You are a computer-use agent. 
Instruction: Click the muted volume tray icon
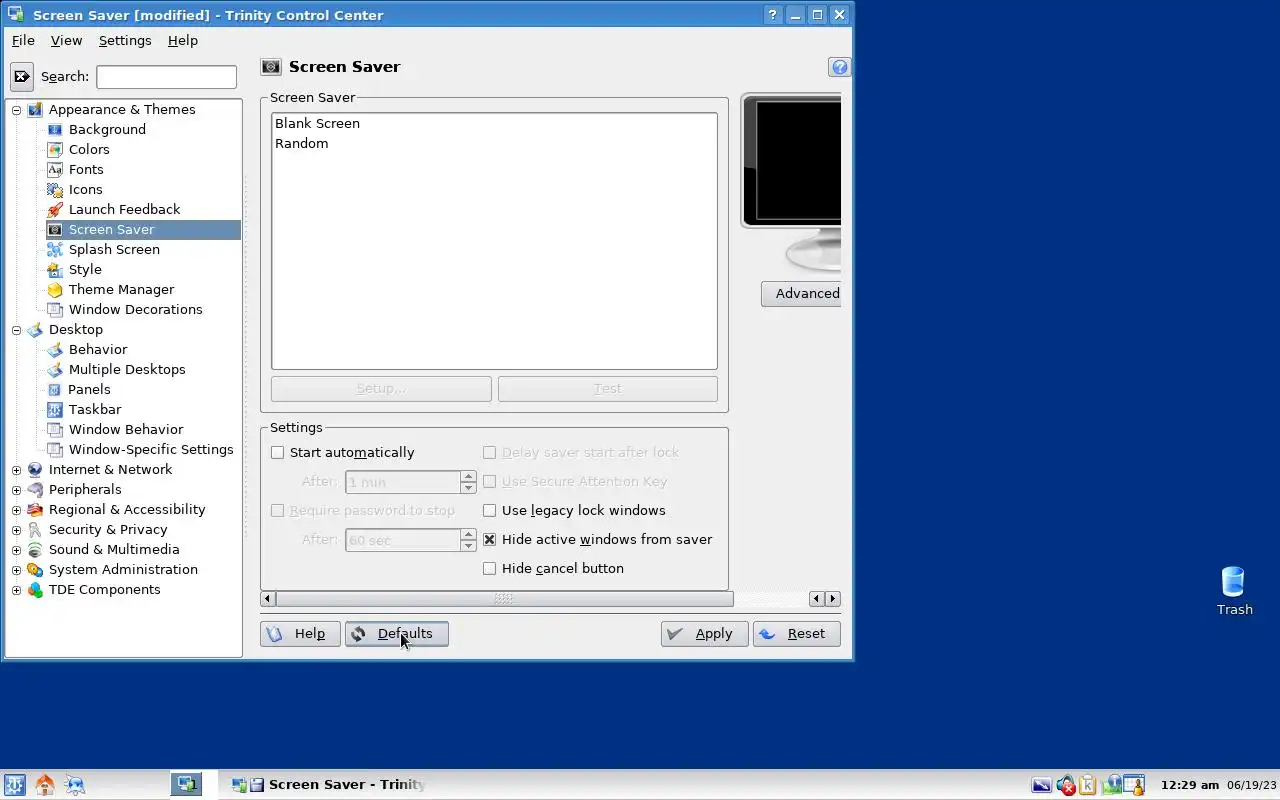[1065, 785]
